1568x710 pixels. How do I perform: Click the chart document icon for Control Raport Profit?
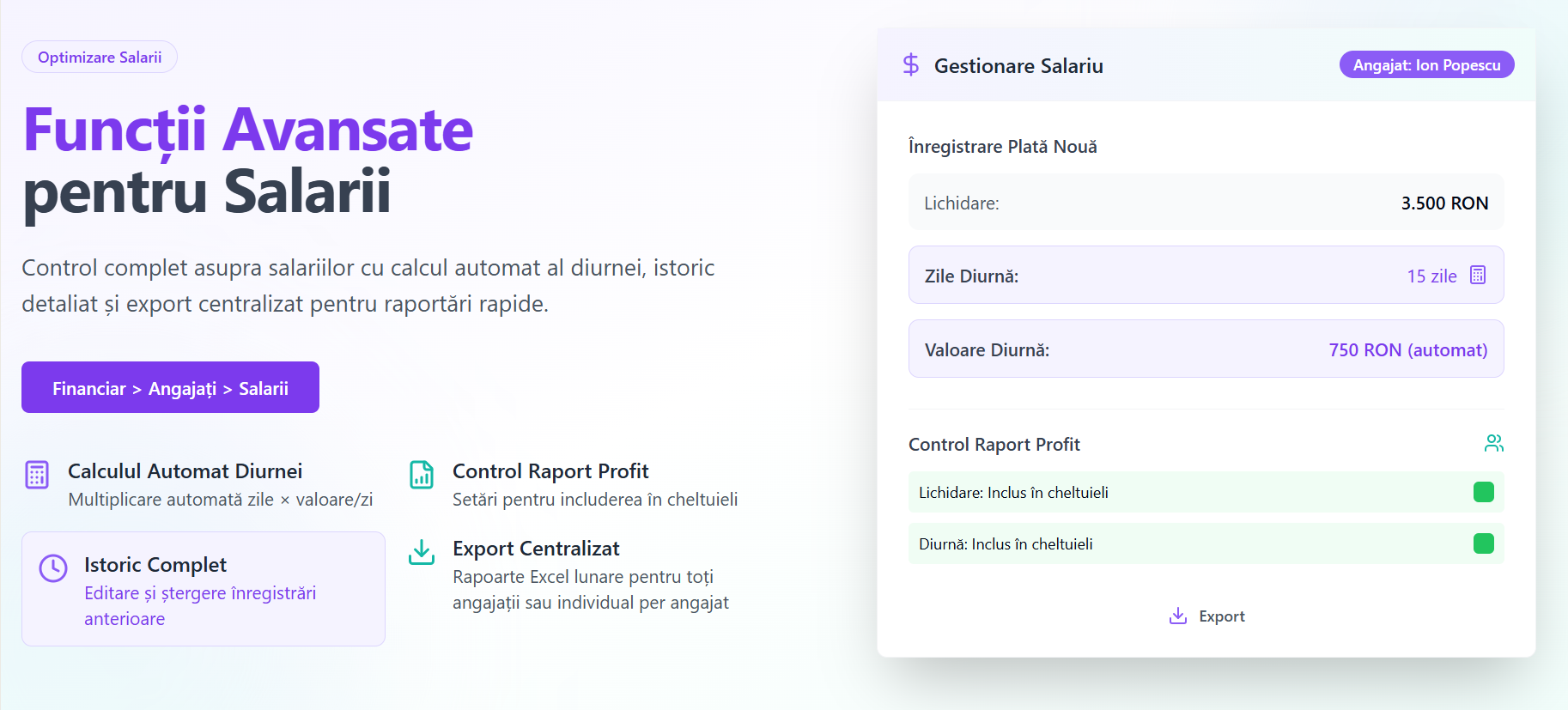pyautogui.click(x=422, y=474)
